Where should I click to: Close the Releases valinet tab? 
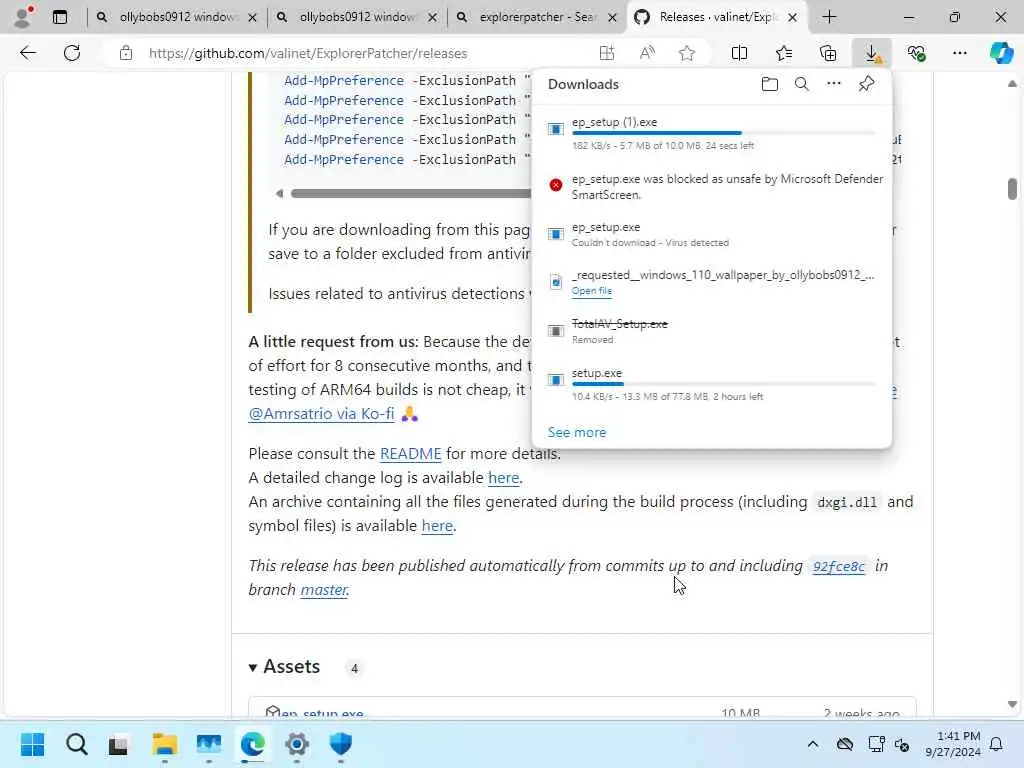pyautogui.click(x=792, y=18)
